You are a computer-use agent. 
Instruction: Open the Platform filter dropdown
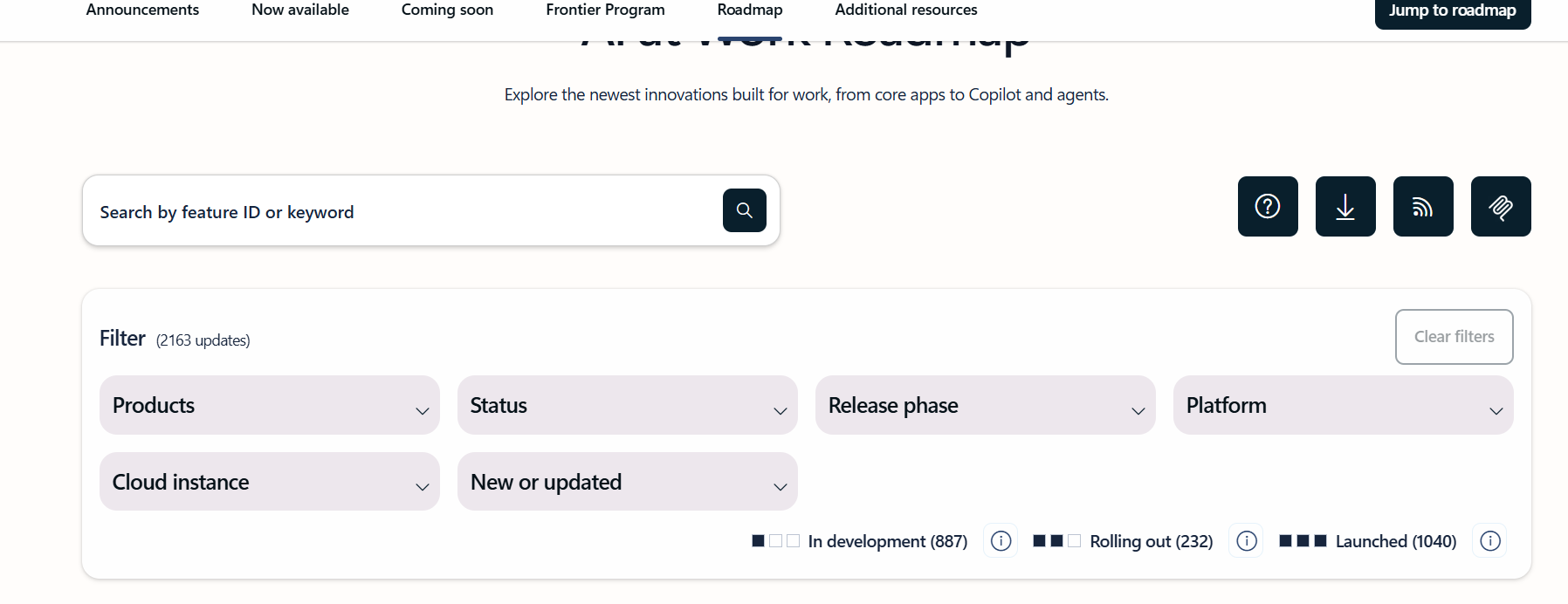(x=1344, y=405)
